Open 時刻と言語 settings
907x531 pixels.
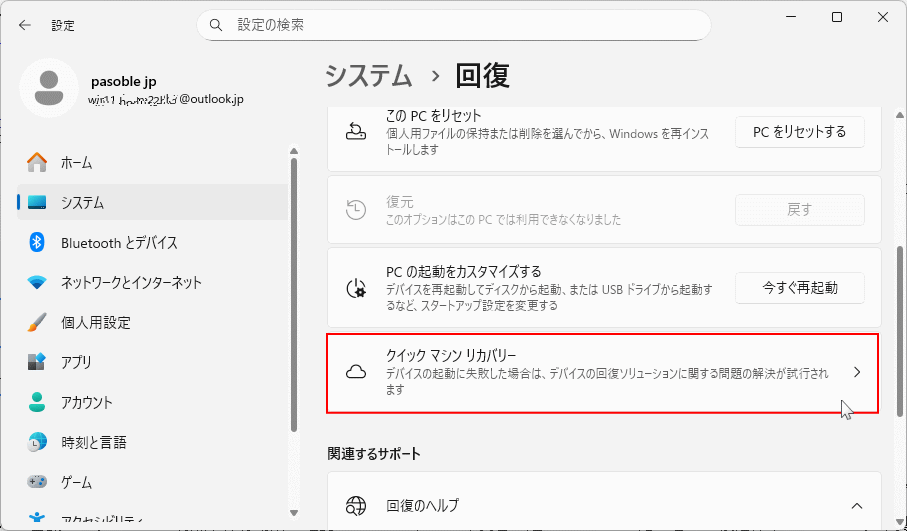point(152,442)
